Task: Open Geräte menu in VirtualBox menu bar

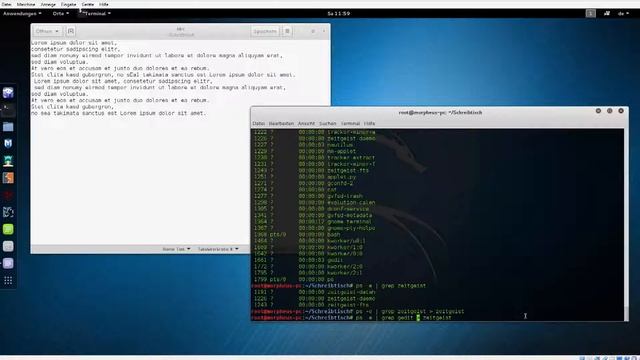Action: pos(87,4)
